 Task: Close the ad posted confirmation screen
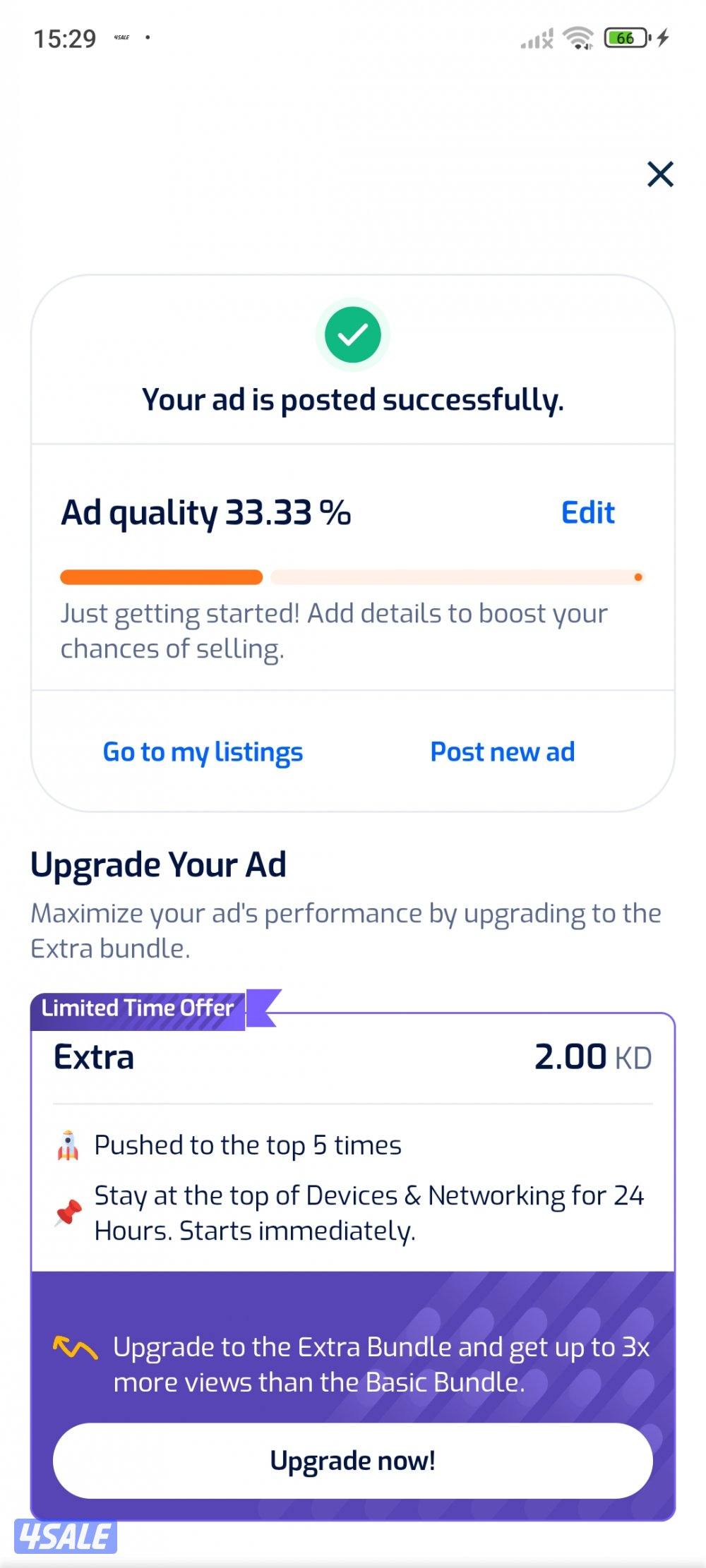660,174
